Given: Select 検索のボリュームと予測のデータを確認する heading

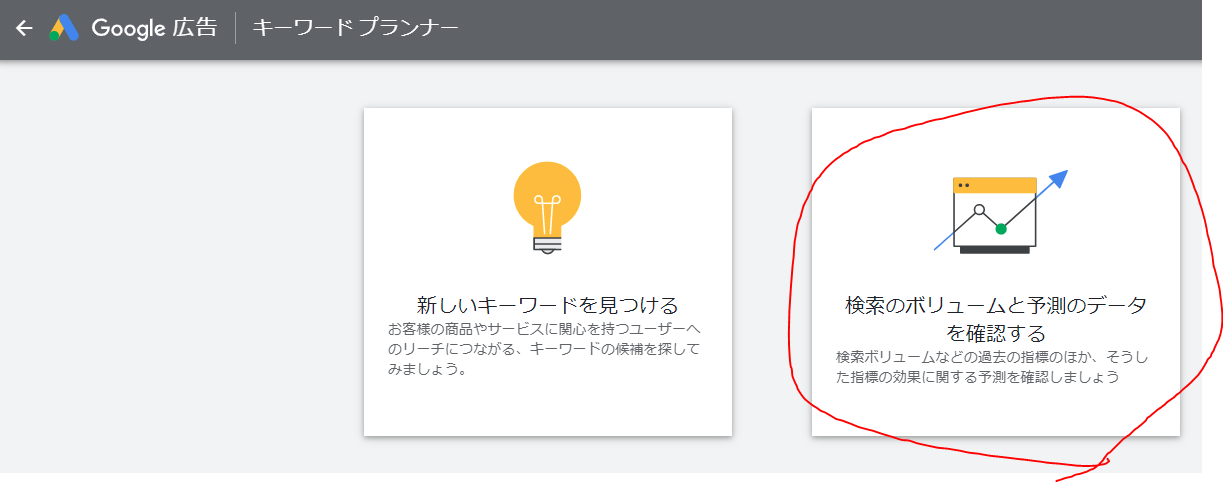Looking at the screenshot, I should pos(995,318).
